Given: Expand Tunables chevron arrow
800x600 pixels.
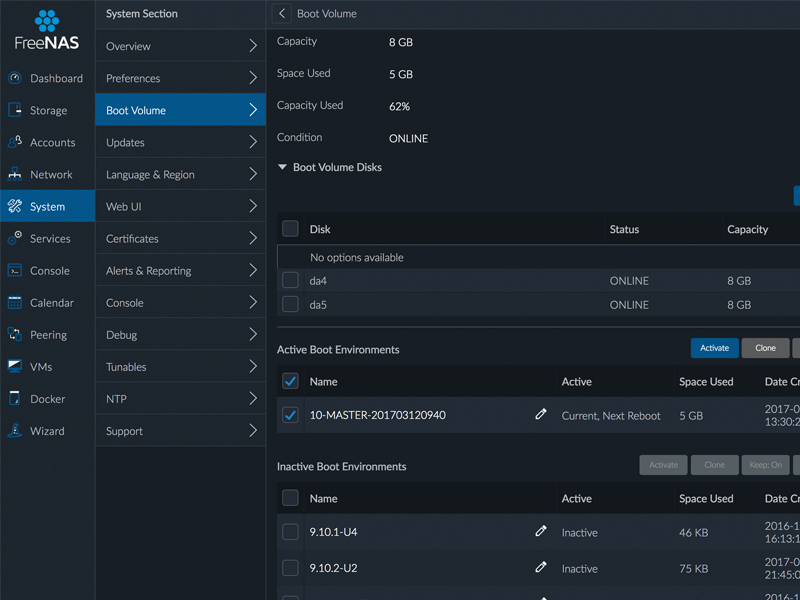Looking at the screenshot, I should pyautogui.click(x=253, y=366).
